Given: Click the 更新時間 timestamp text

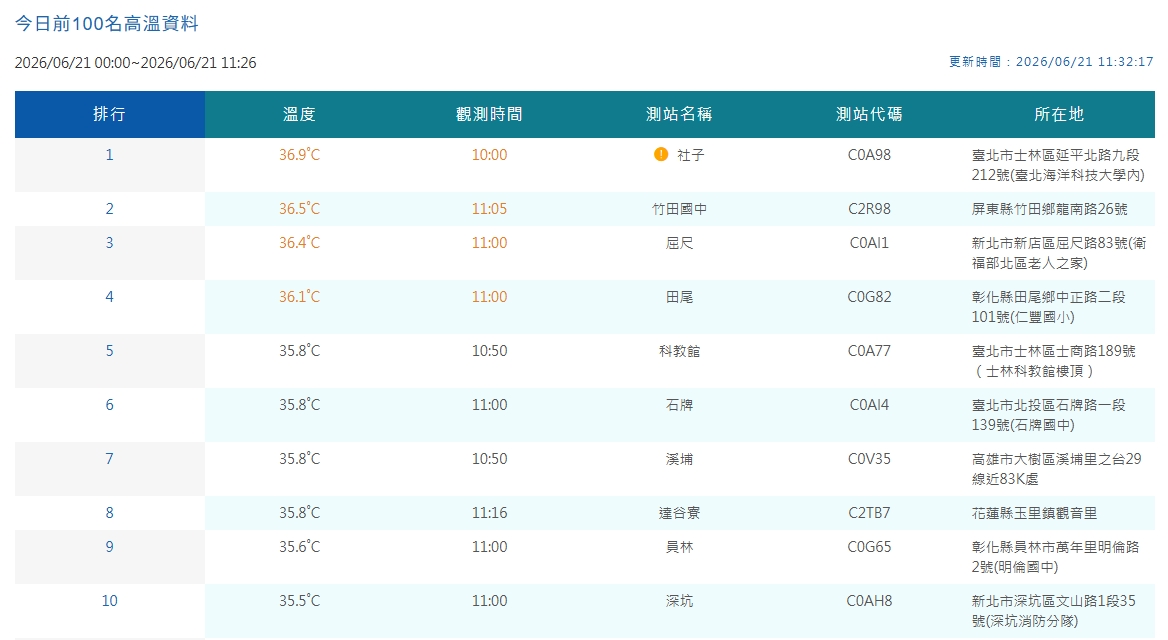Looking at the screenshot, I should pyautogui.click(x=1051, y=62).
